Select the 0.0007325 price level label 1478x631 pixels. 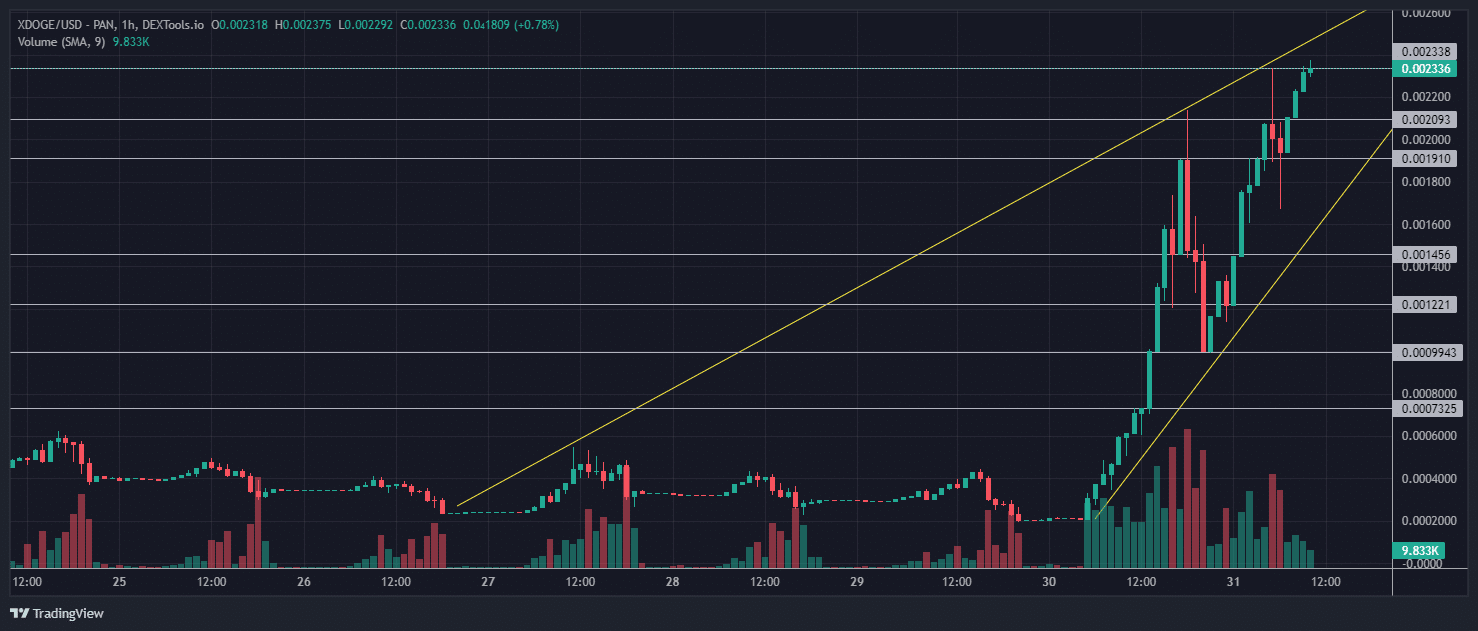click(x=1427, y=408)
